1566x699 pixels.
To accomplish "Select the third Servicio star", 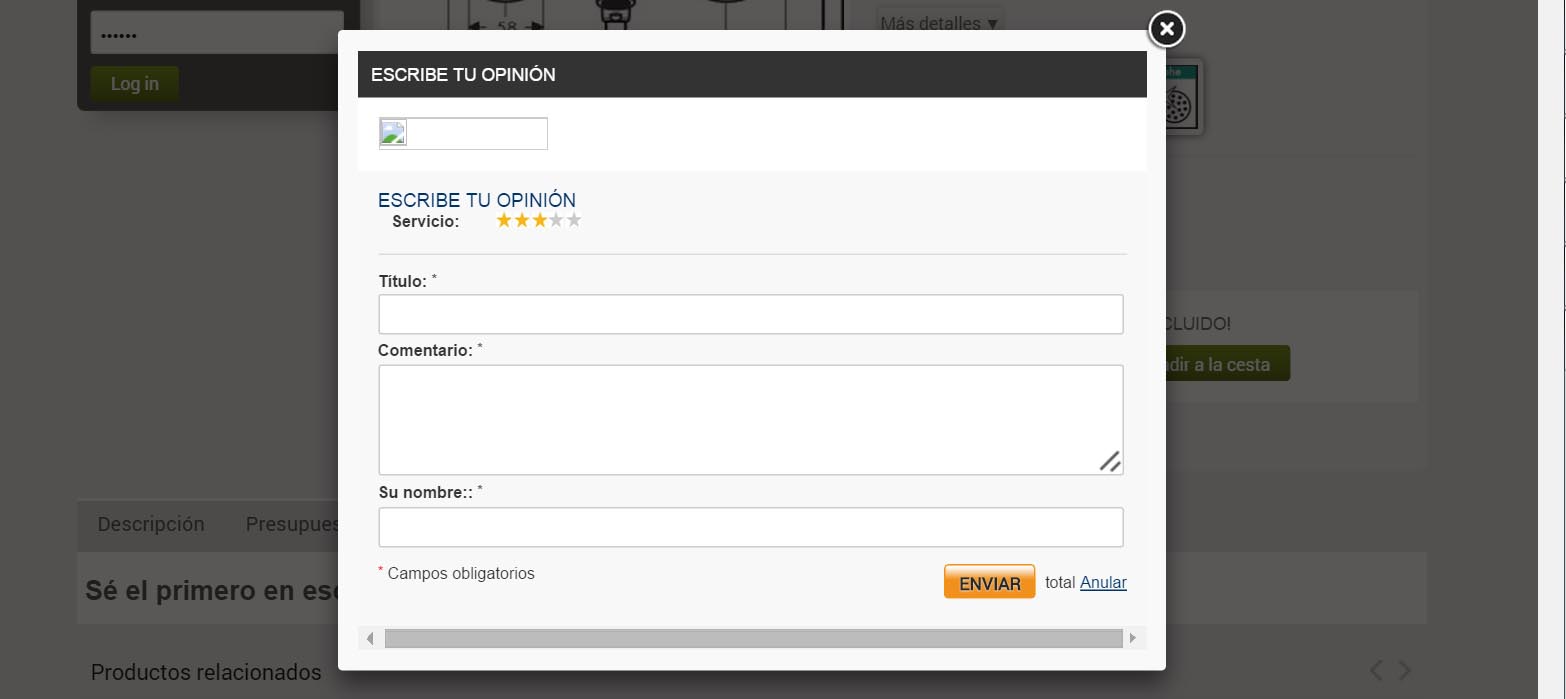I will tap(539, 220).
